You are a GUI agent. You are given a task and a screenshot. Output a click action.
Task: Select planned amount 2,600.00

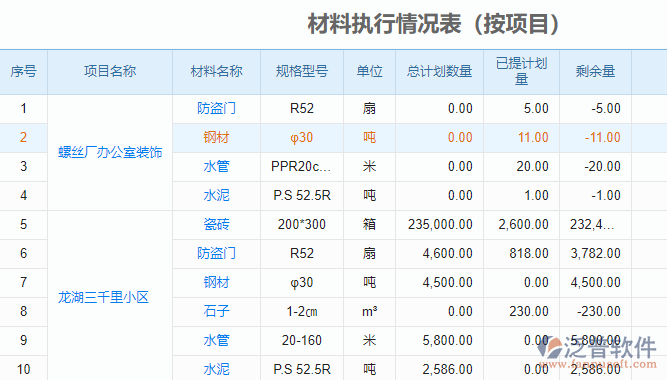(x=524, y=224)
